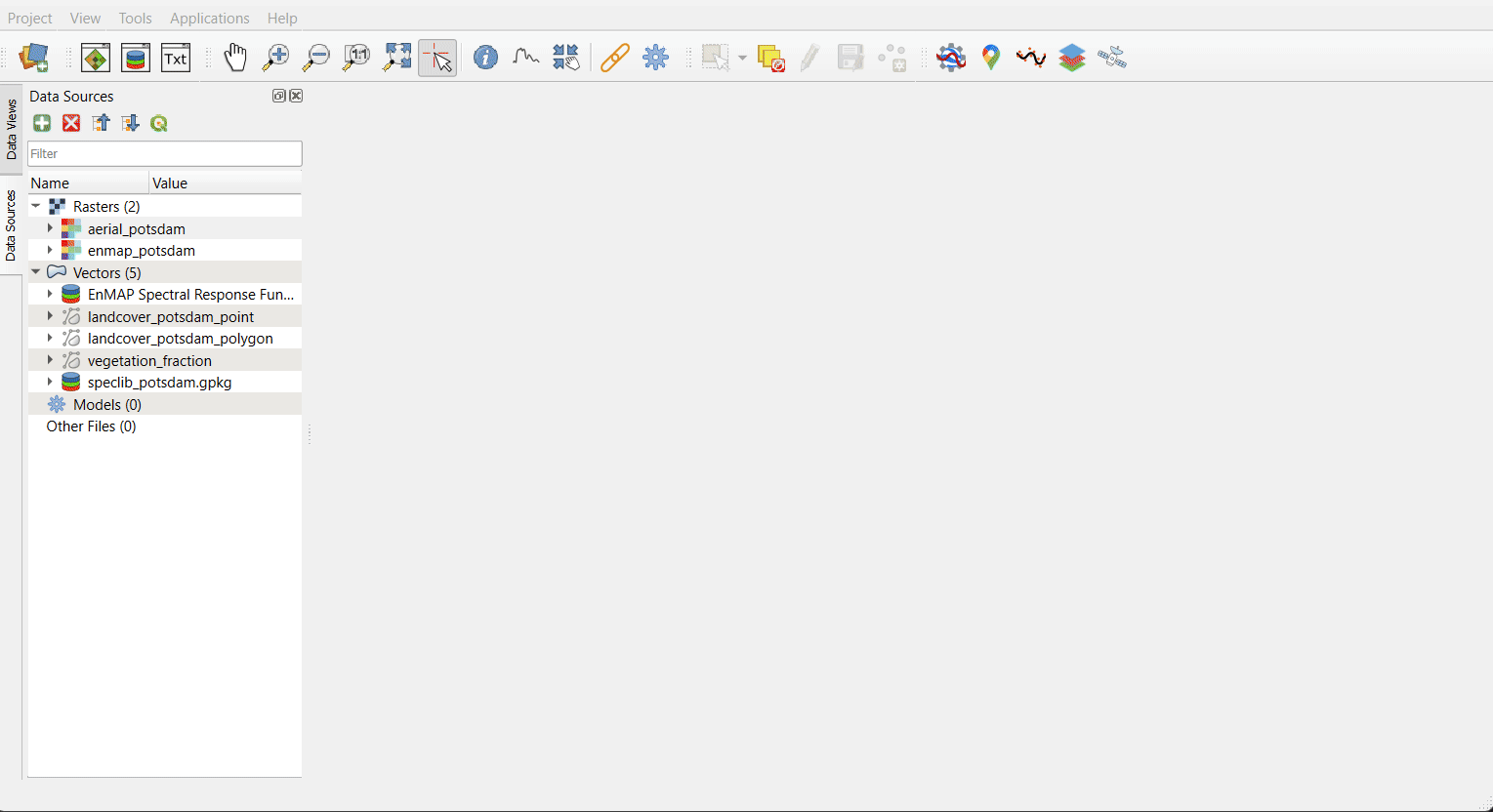The image size is (1493, 812).
Task: Click the Add Data Source toolbar icon
Action: (34, 59)
